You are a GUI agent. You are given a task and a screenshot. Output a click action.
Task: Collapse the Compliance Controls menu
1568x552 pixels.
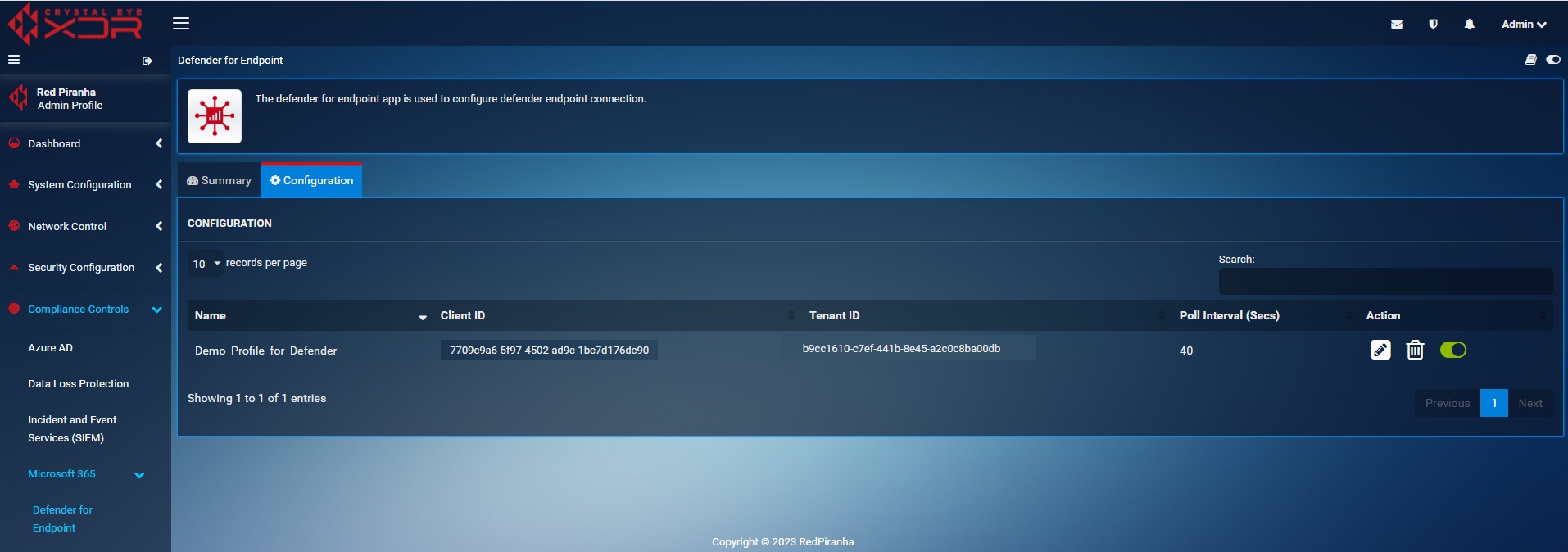coord(85,310)
